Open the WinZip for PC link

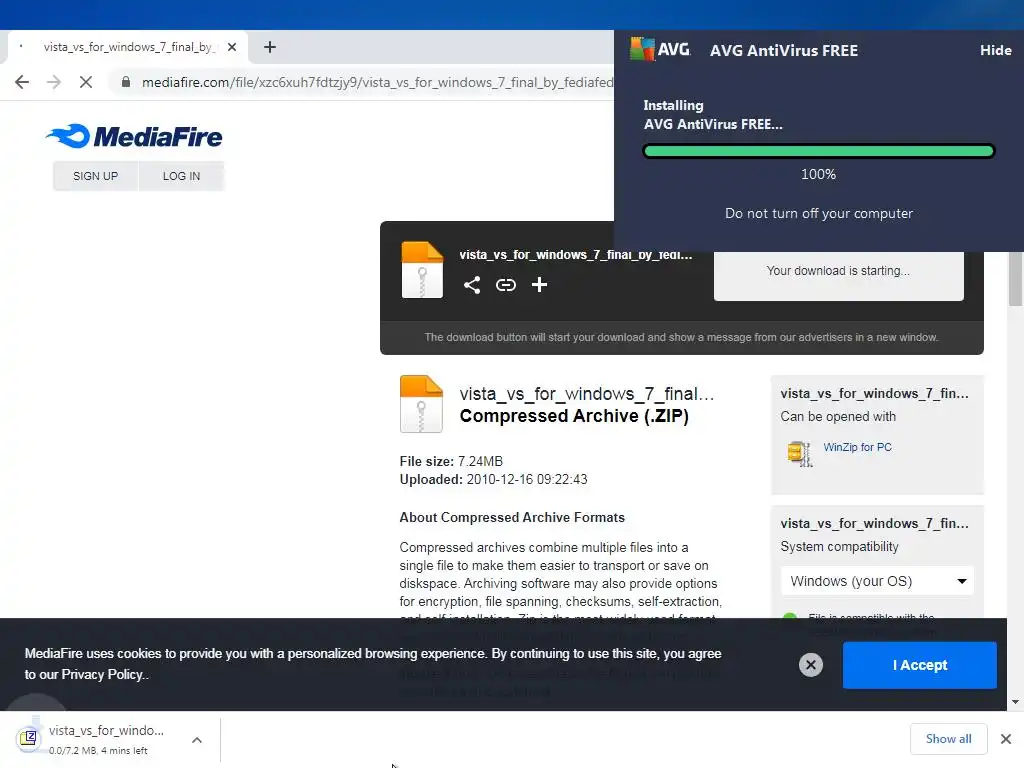pyautogui.click(x=857, y=447)
